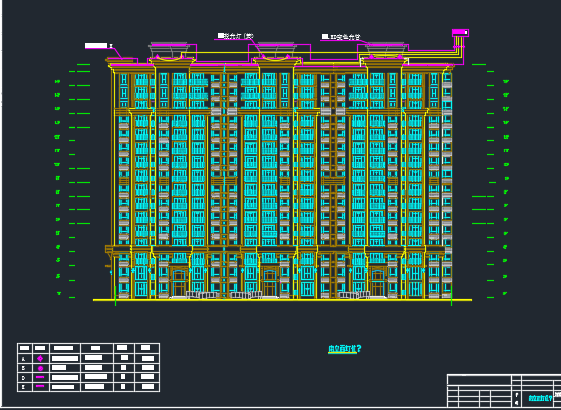The height and width of the screenshot is (410, 561).
Task: Click the letter D cell in legend table
Action: (24, 377)
